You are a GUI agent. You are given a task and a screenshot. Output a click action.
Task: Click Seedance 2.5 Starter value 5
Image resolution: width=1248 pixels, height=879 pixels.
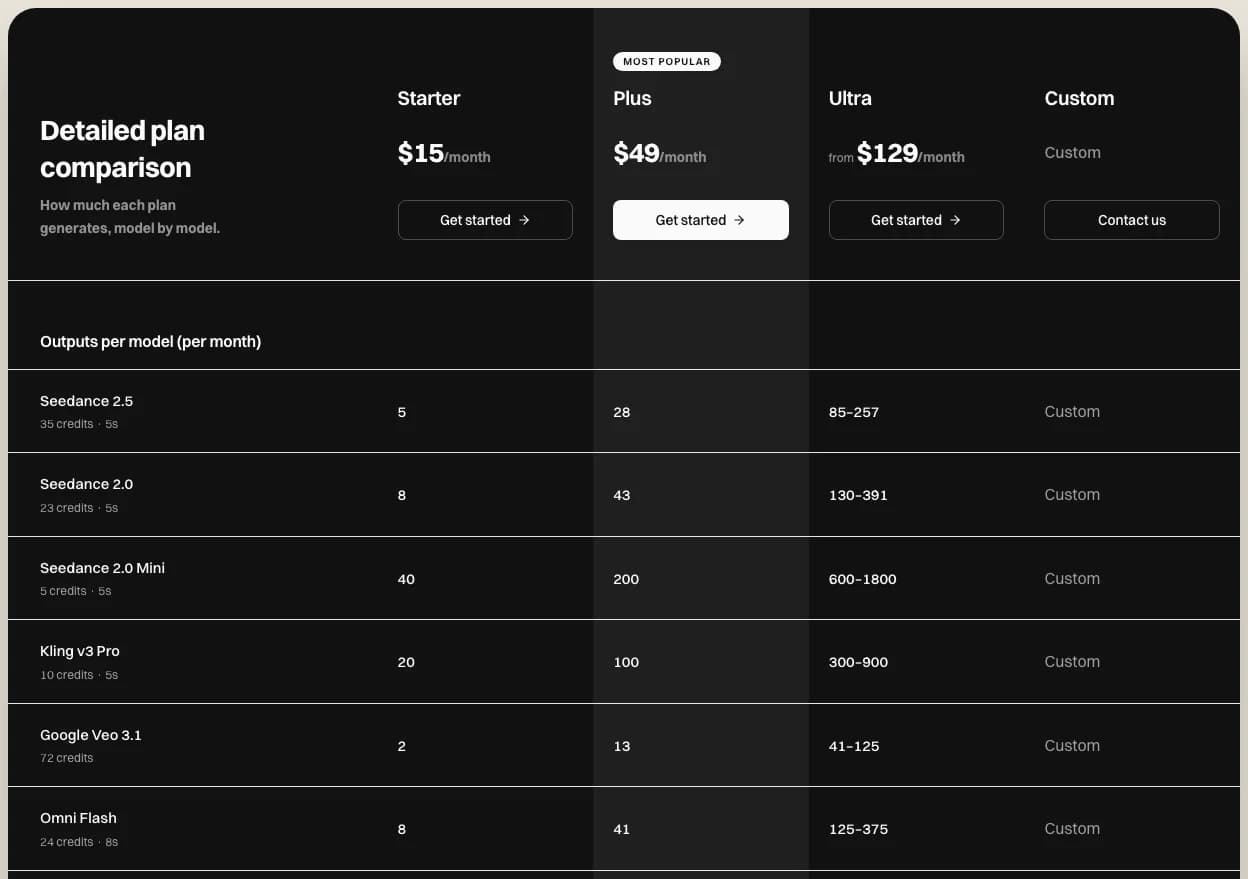[402, 412]
